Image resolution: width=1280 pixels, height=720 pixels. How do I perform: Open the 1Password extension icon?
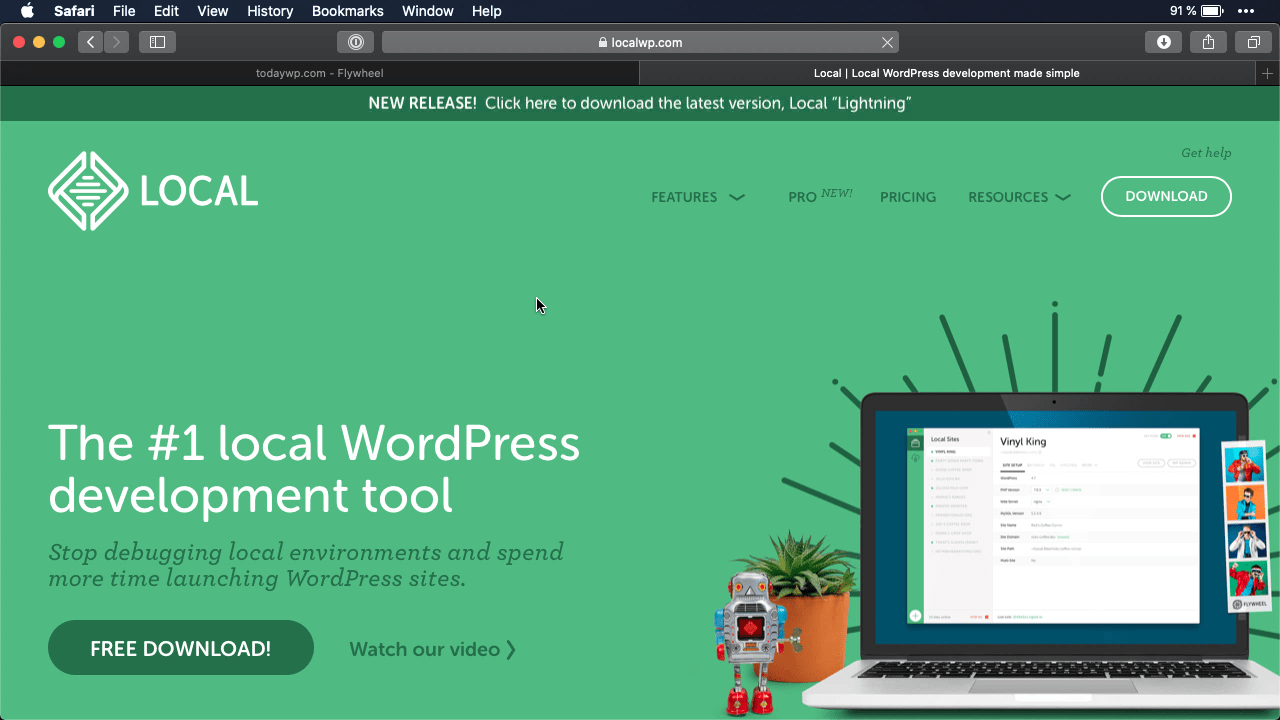click(355, 42)
